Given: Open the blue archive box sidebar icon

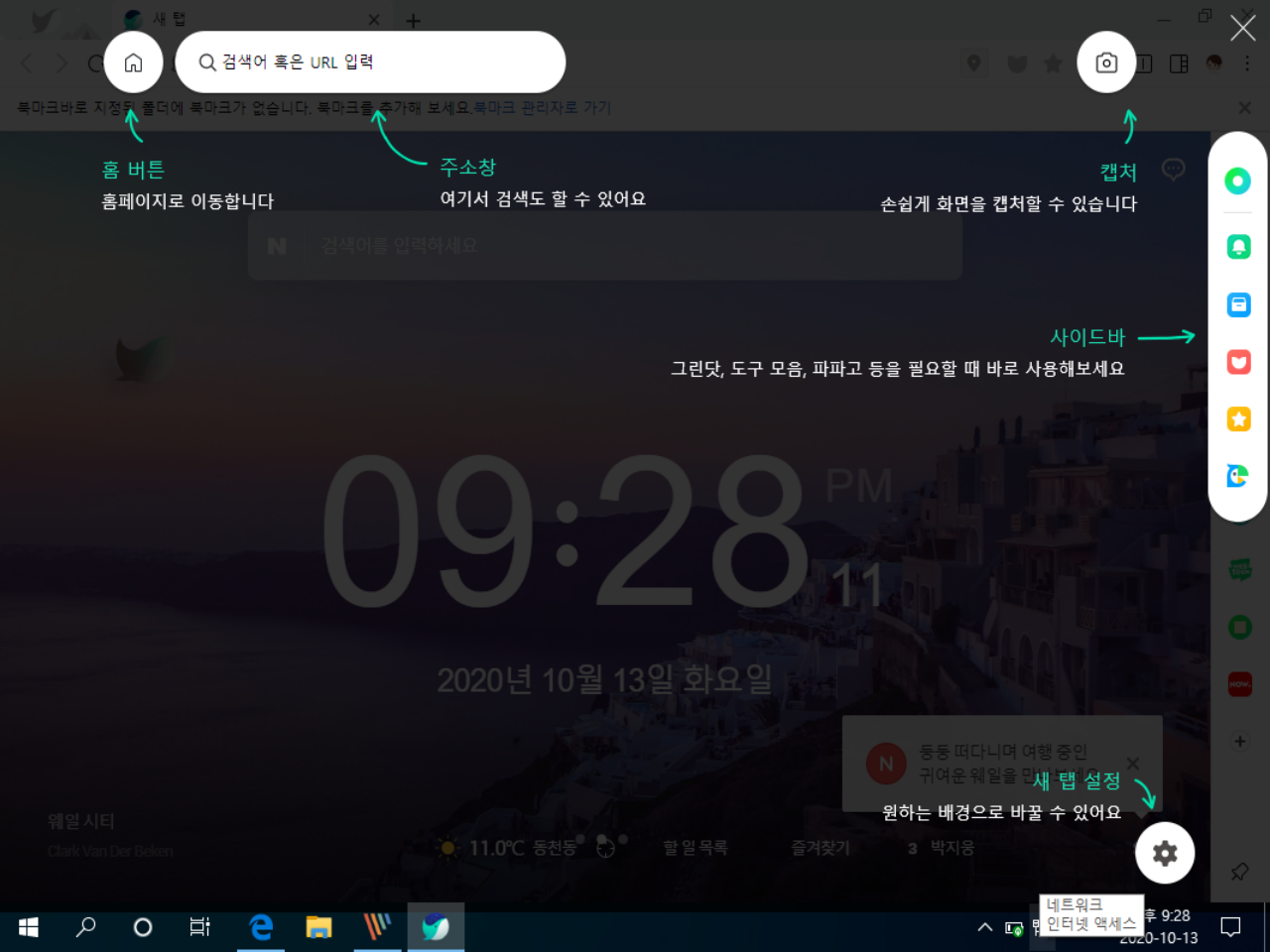Looking at the screenshot, I should point(1238,304).
